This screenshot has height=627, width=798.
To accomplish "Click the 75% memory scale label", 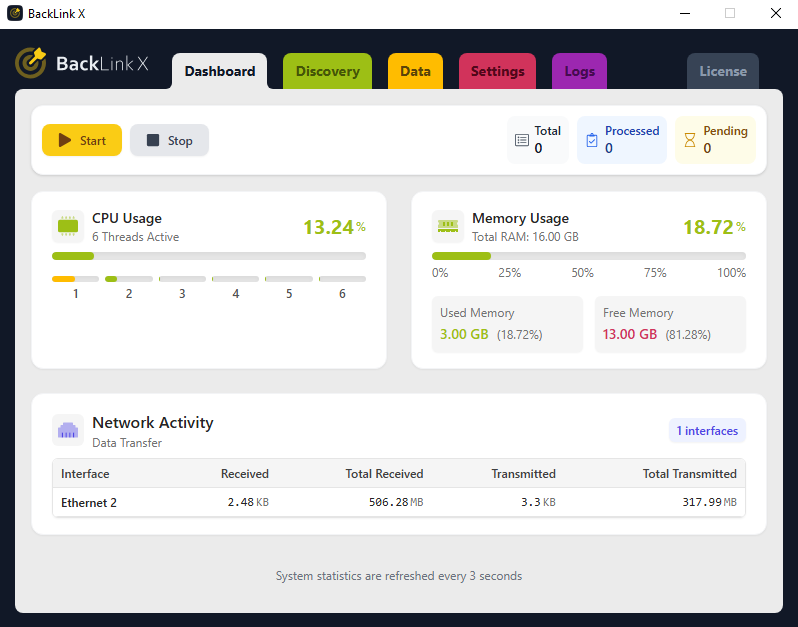I will 655,273.
